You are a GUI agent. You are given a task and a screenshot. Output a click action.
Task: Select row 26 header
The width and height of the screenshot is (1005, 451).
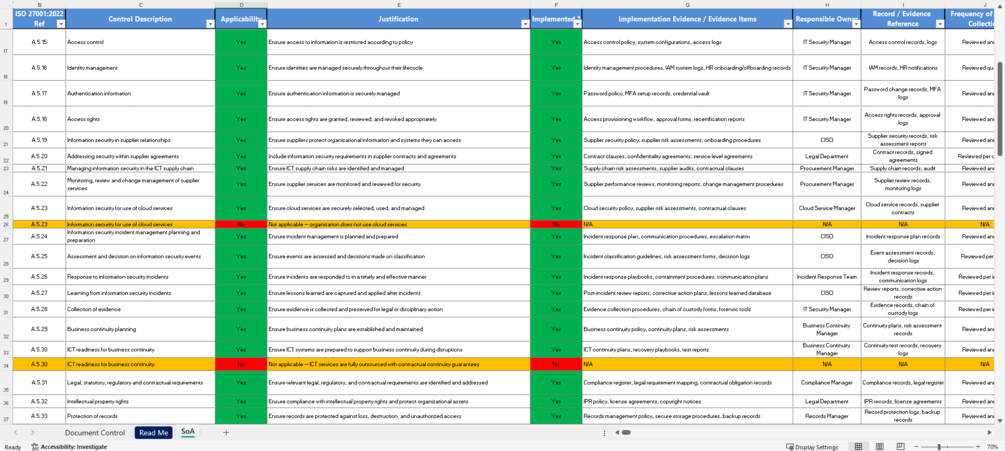point(6,225)
